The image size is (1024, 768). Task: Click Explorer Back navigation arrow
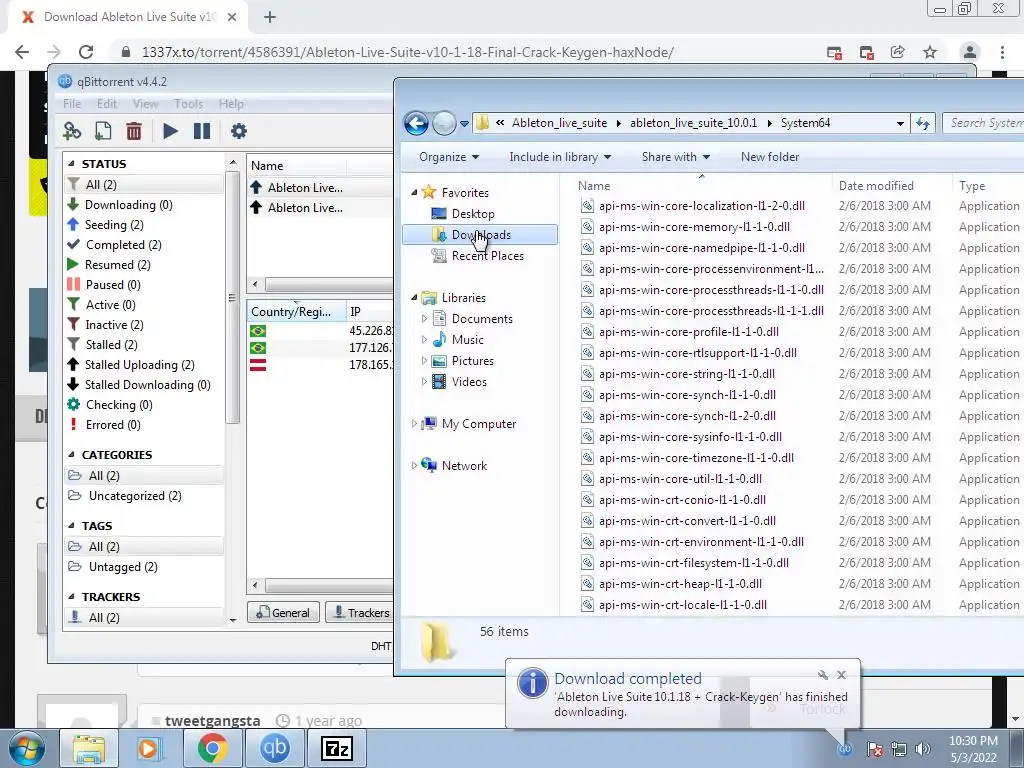pos(416,123)
